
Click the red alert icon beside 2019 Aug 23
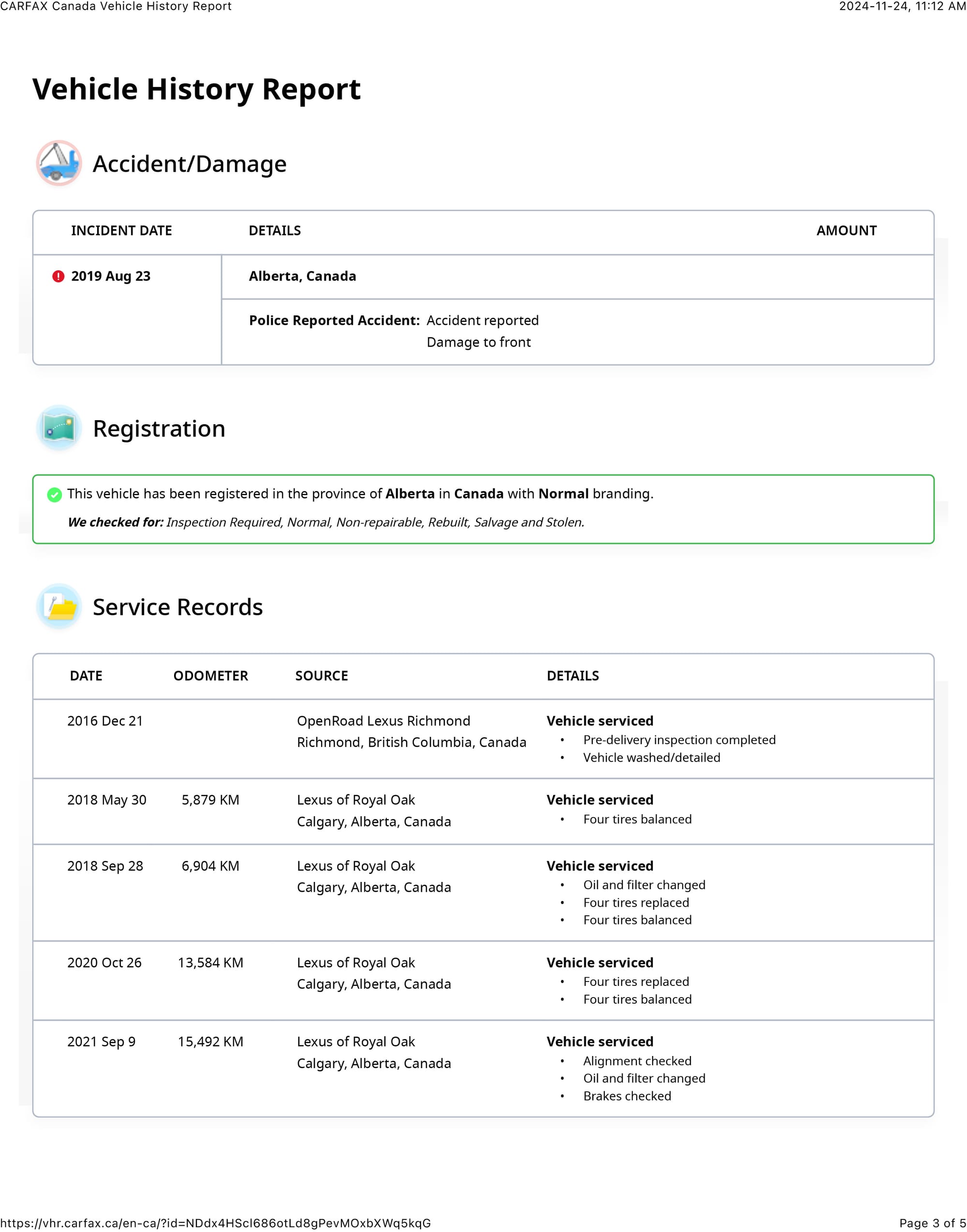pyautogui.click(x=59, y=276)
